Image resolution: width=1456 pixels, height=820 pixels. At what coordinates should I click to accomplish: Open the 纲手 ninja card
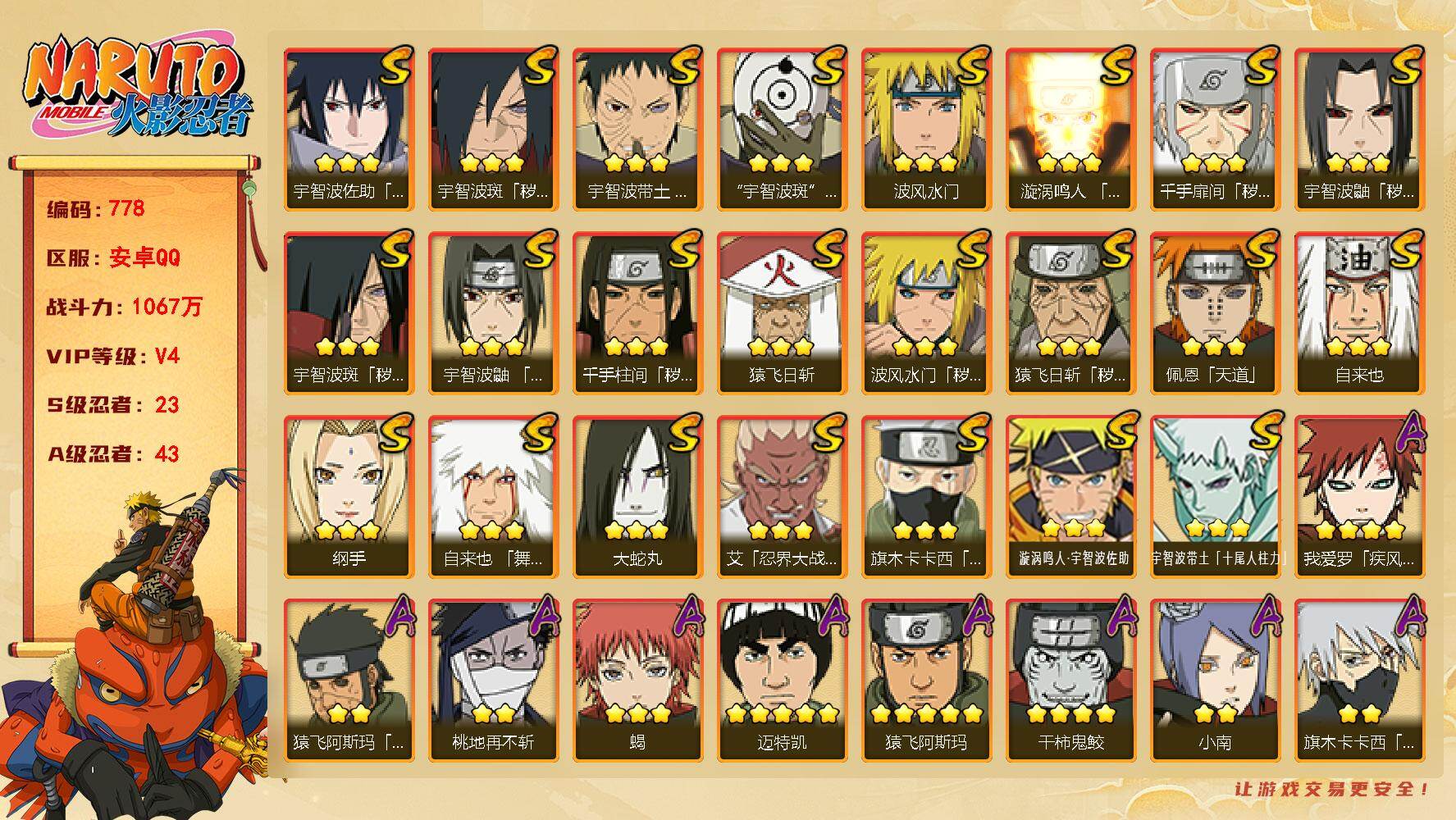coord(349,497)
